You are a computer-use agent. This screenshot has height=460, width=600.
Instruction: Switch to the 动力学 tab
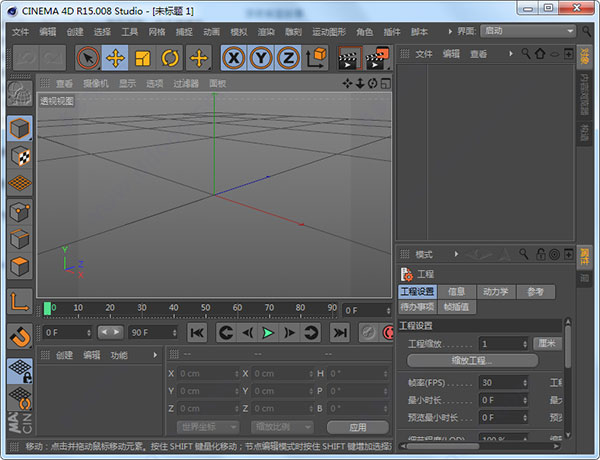tap(496, 292)
